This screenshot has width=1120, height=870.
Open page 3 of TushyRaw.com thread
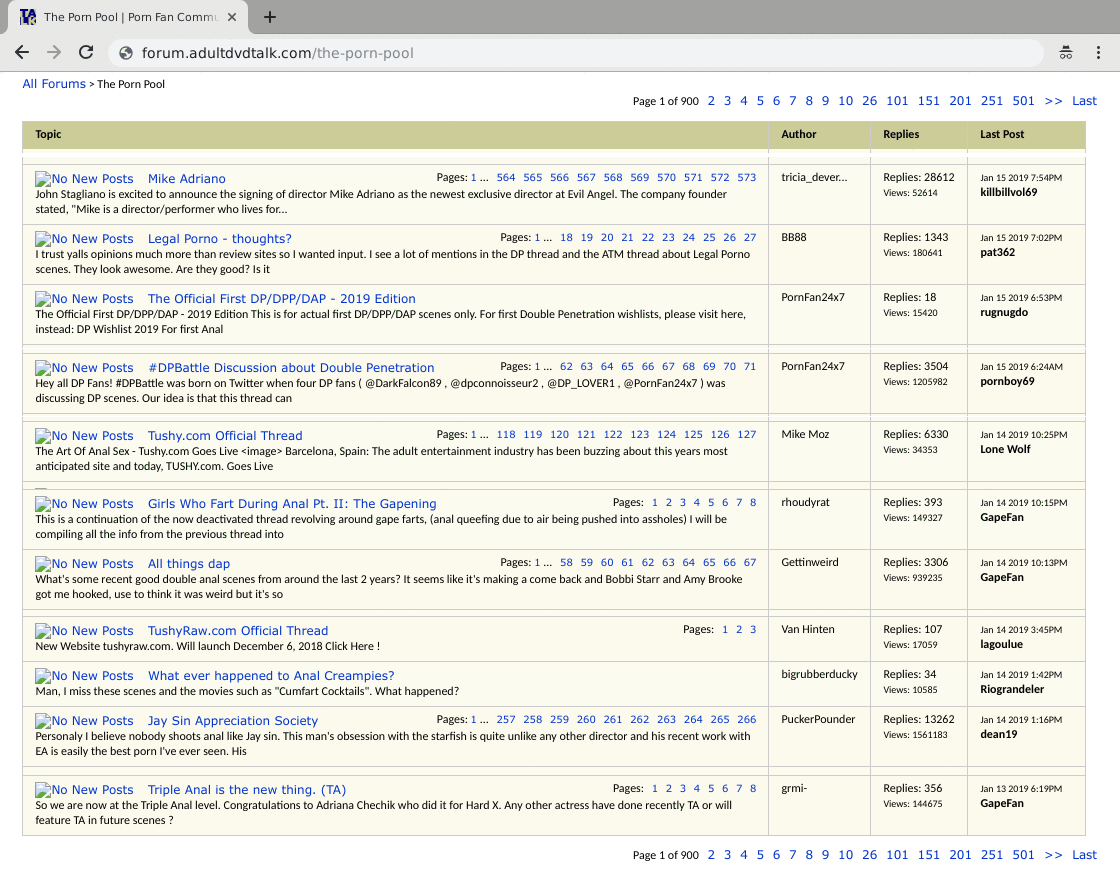tap(753, 629)
